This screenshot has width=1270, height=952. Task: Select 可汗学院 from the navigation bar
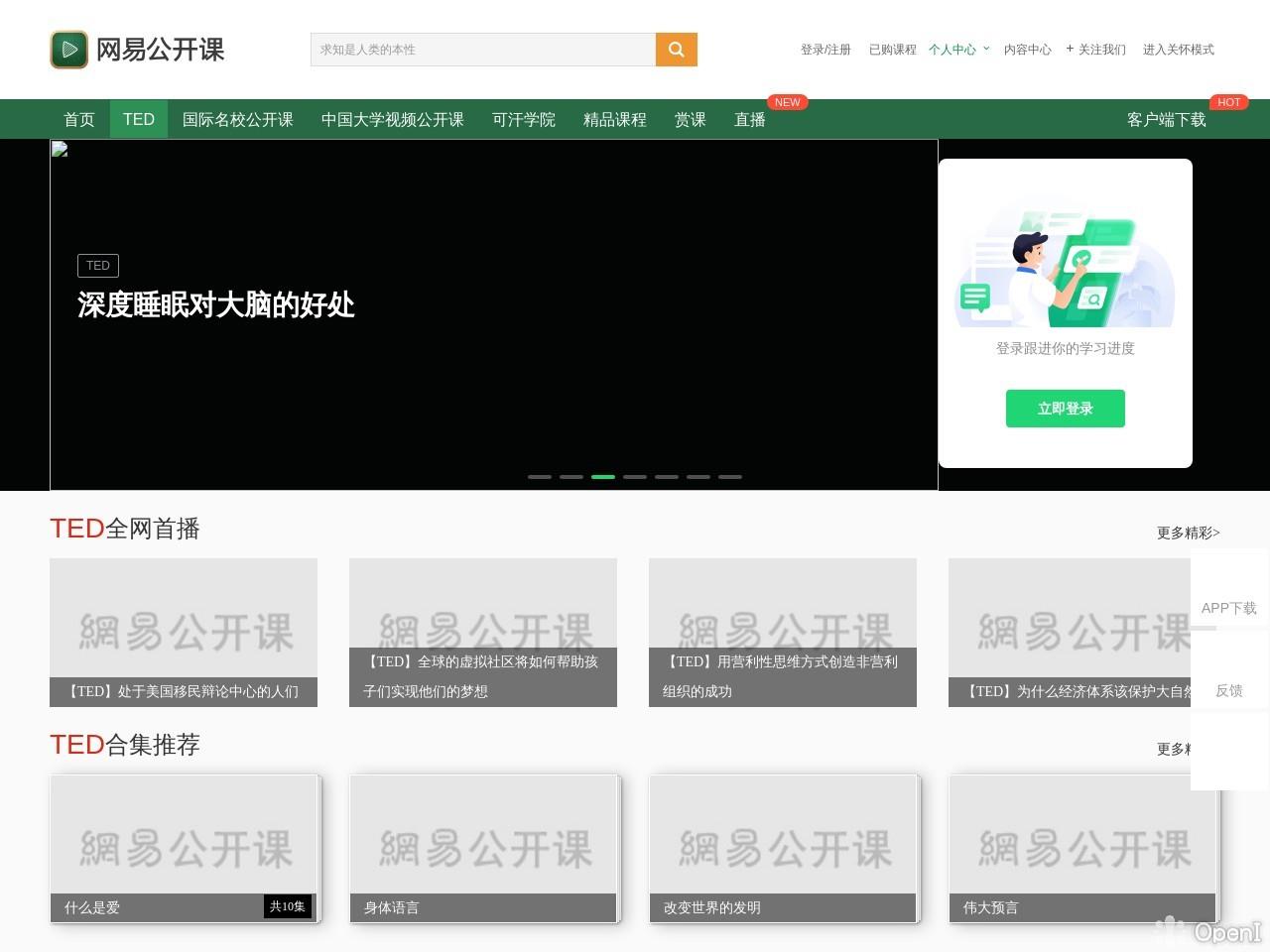(x=523, y=119)
